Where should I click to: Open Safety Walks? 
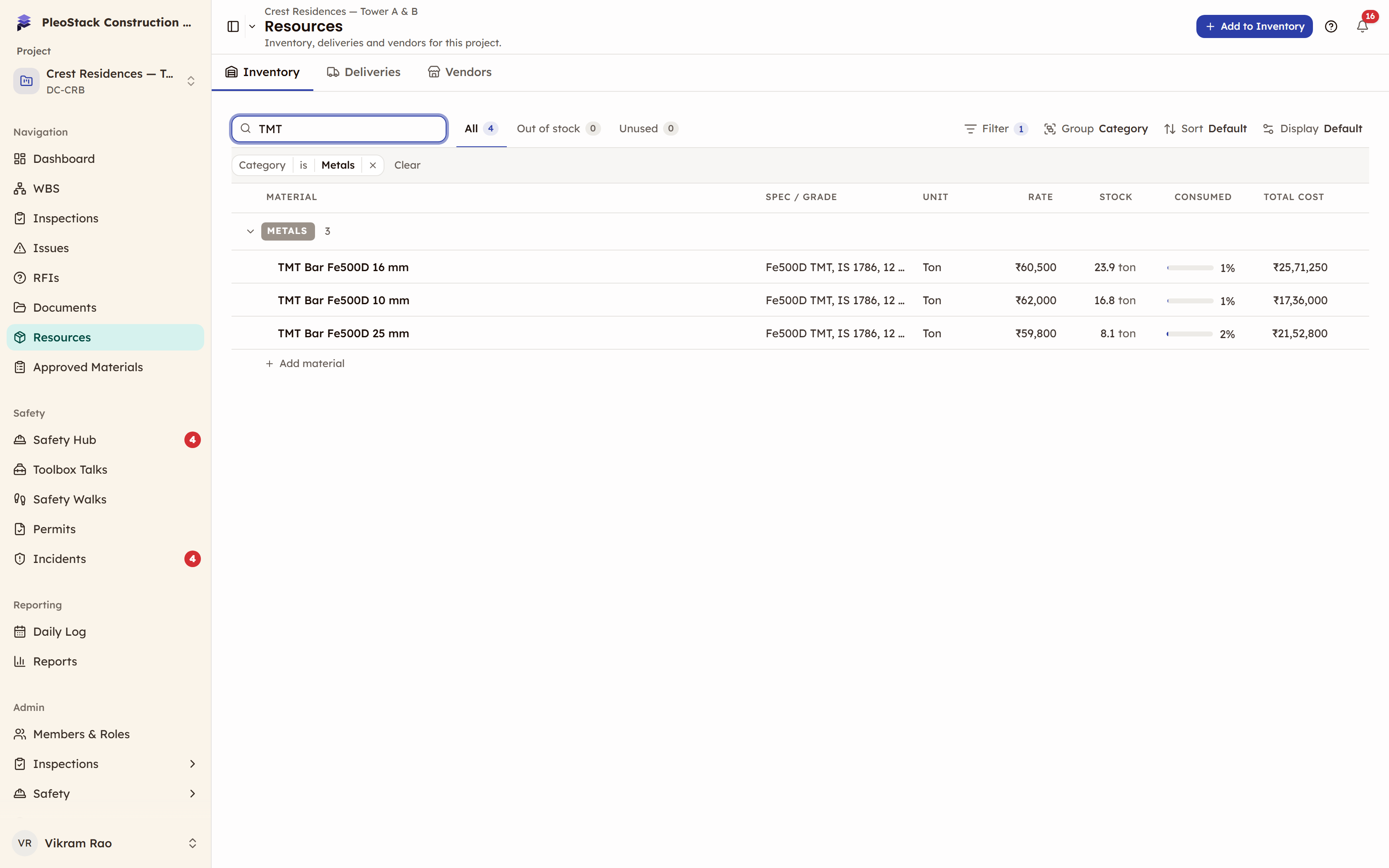pos(105,499)
